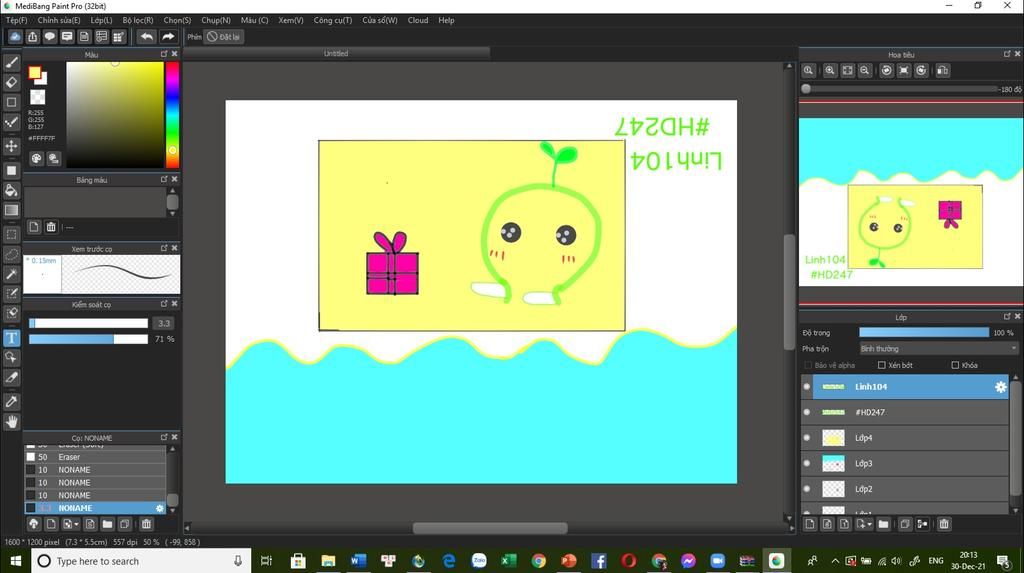The image size is (1024, 573).
Task: Click the navigator canvas preview thumbnail
Action: (x=911, y=203)
